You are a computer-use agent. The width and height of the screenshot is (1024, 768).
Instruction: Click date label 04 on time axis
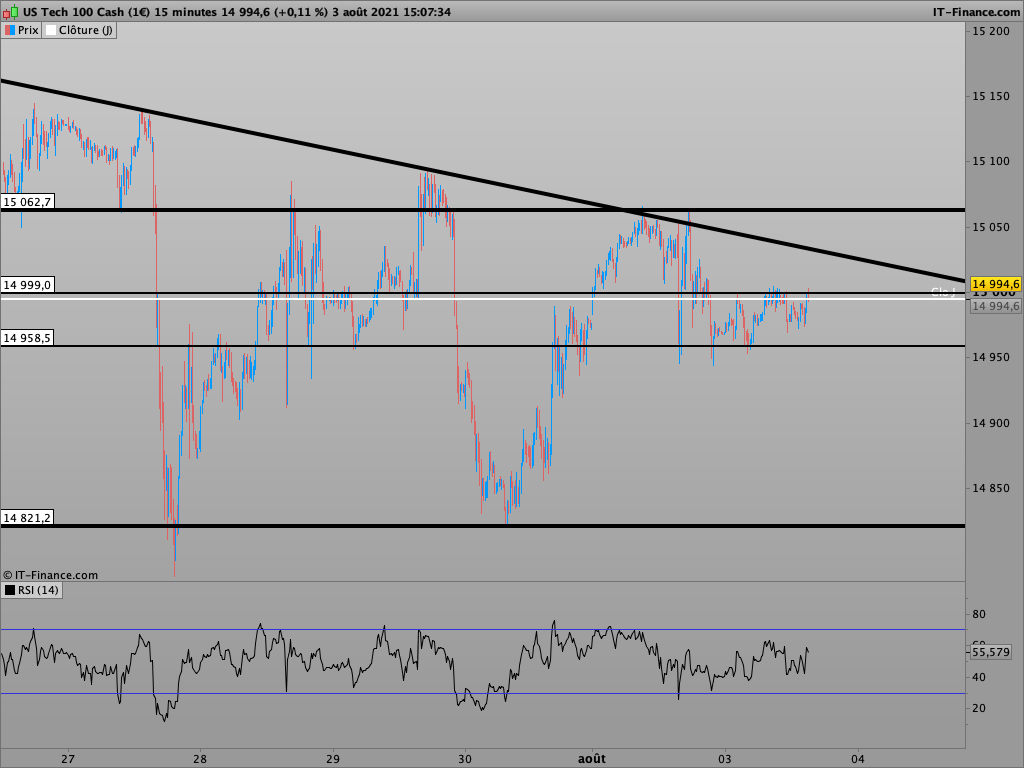[x=857, y=759]
